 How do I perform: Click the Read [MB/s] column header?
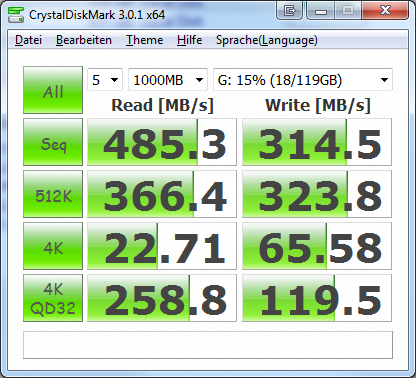[162, 105]
